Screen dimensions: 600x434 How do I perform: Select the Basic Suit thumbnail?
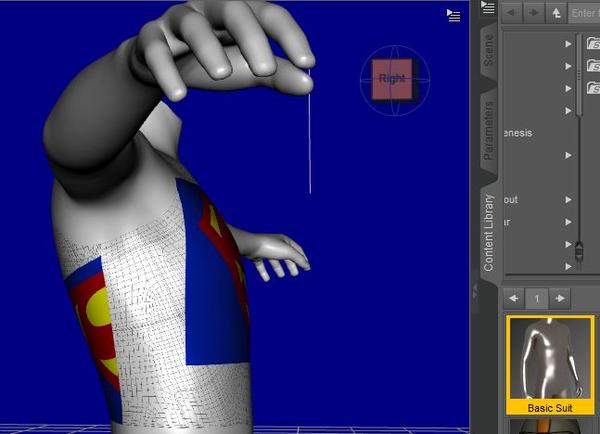[x=550, y=365]
